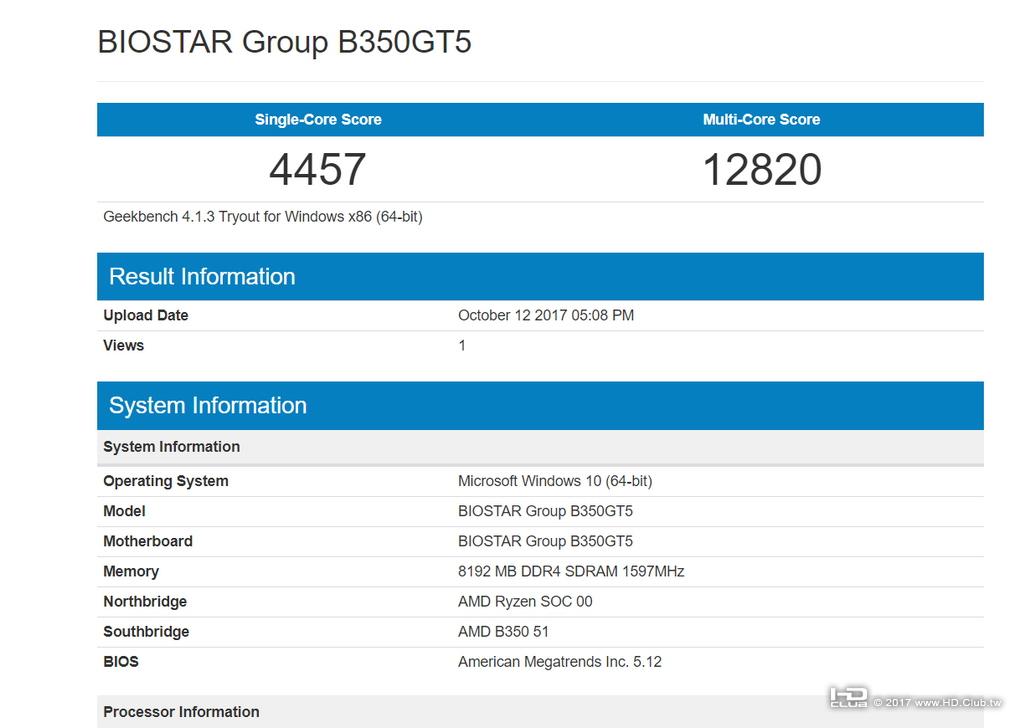The height and width of the screenshot is (728, 1024).
Task: Click the Memory label
Action: [x=131, y=571]
